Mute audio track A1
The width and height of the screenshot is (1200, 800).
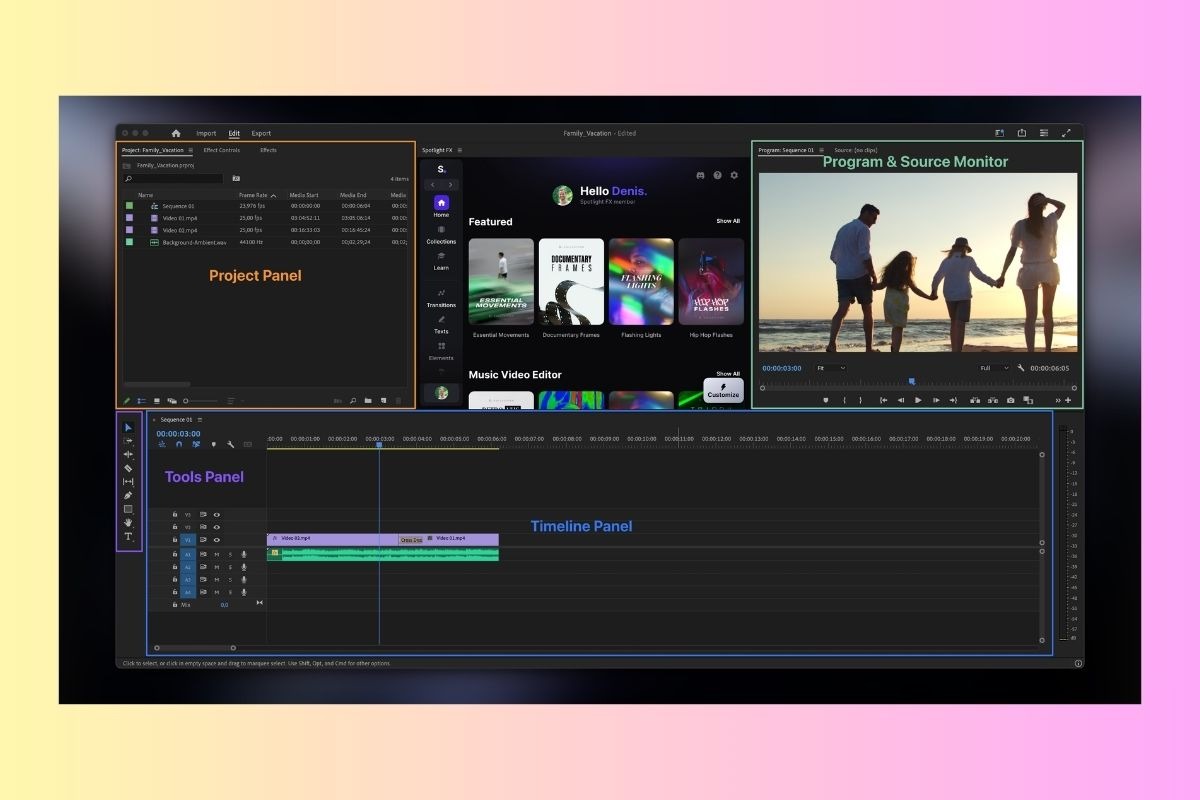tap(216, 554)
